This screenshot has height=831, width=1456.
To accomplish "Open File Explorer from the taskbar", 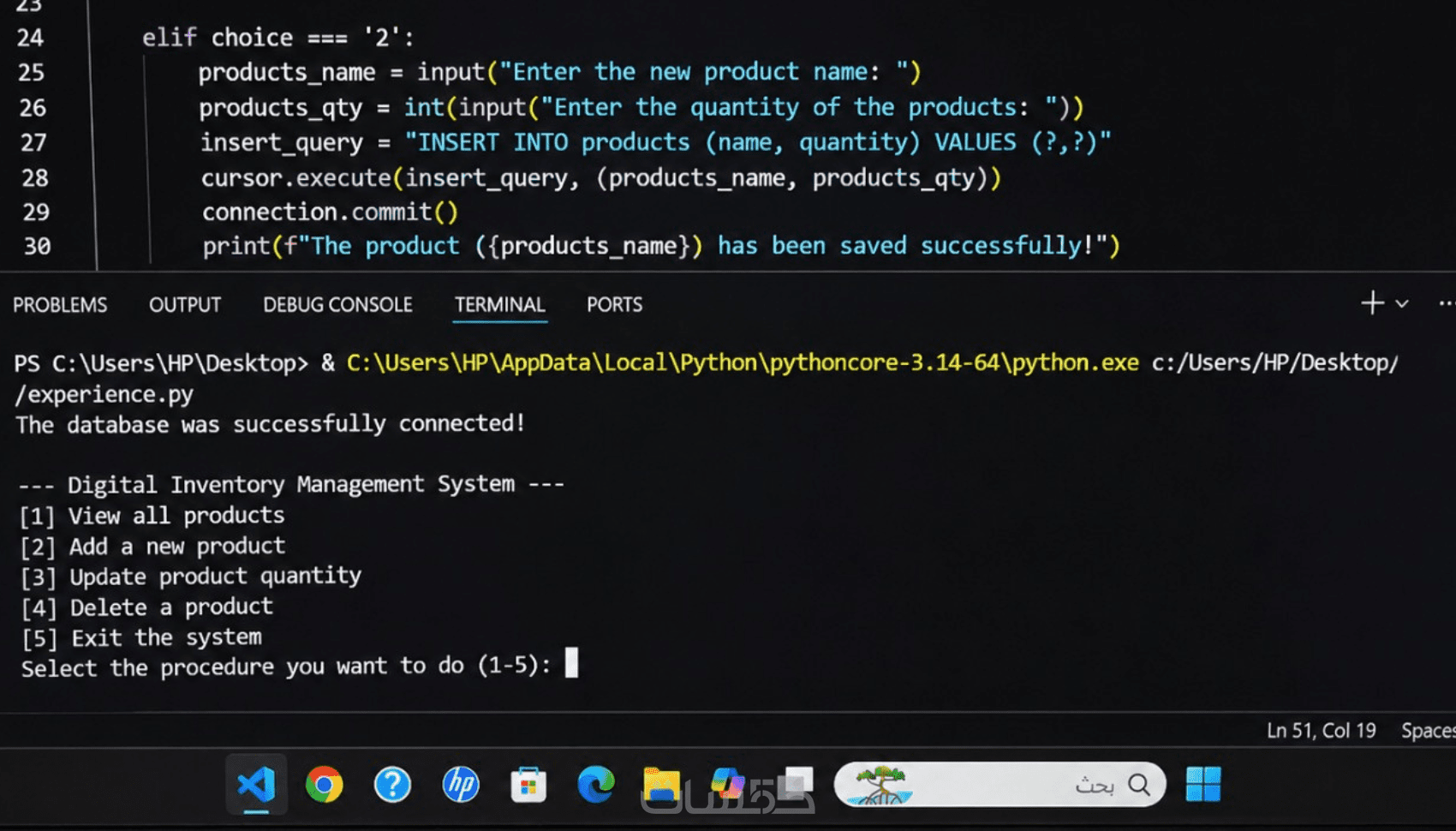I will point(662,784).
